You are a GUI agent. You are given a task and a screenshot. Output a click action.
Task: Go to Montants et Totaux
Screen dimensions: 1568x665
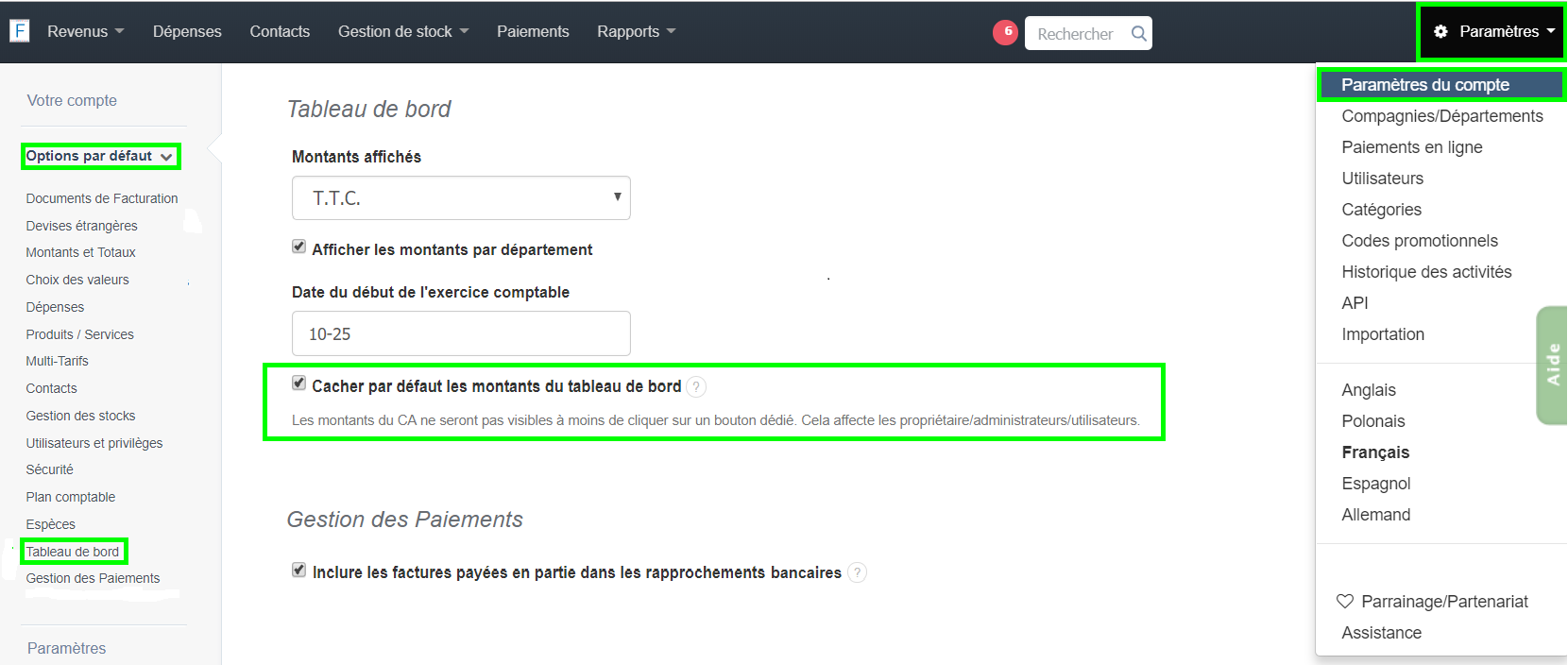[x=80, y=252]
